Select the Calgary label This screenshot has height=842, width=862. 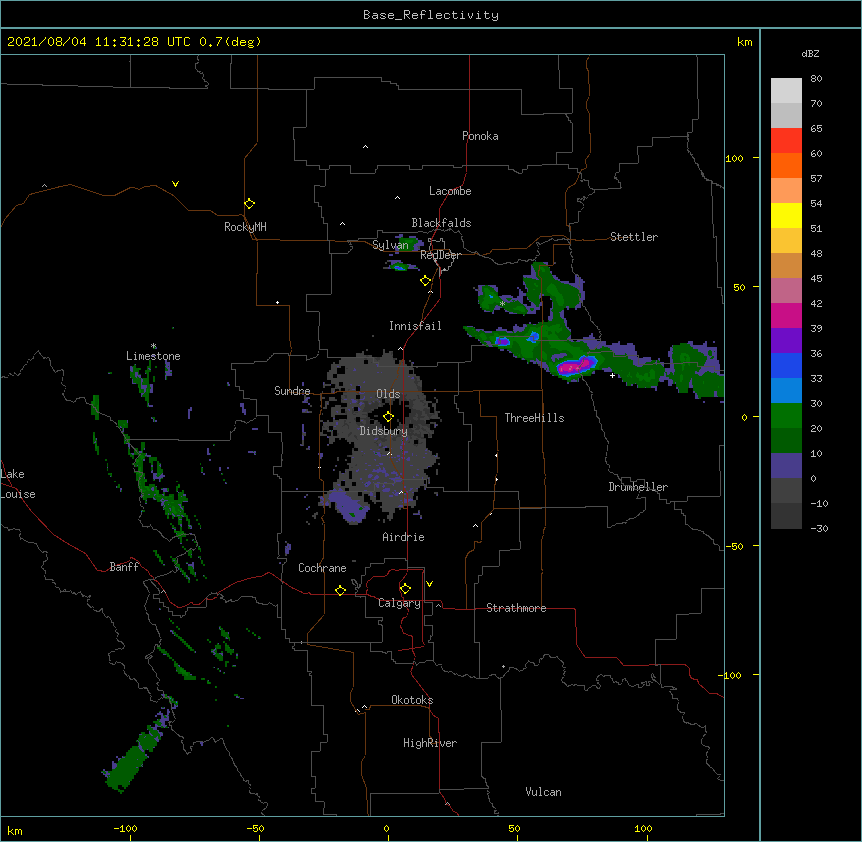[399, 603]
